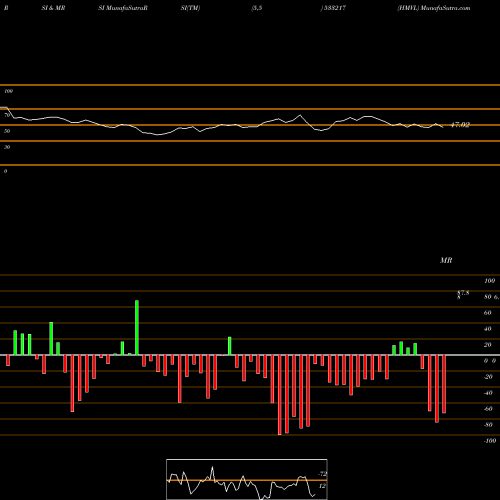Click the '20' label on the MR axis

[487, 345]
